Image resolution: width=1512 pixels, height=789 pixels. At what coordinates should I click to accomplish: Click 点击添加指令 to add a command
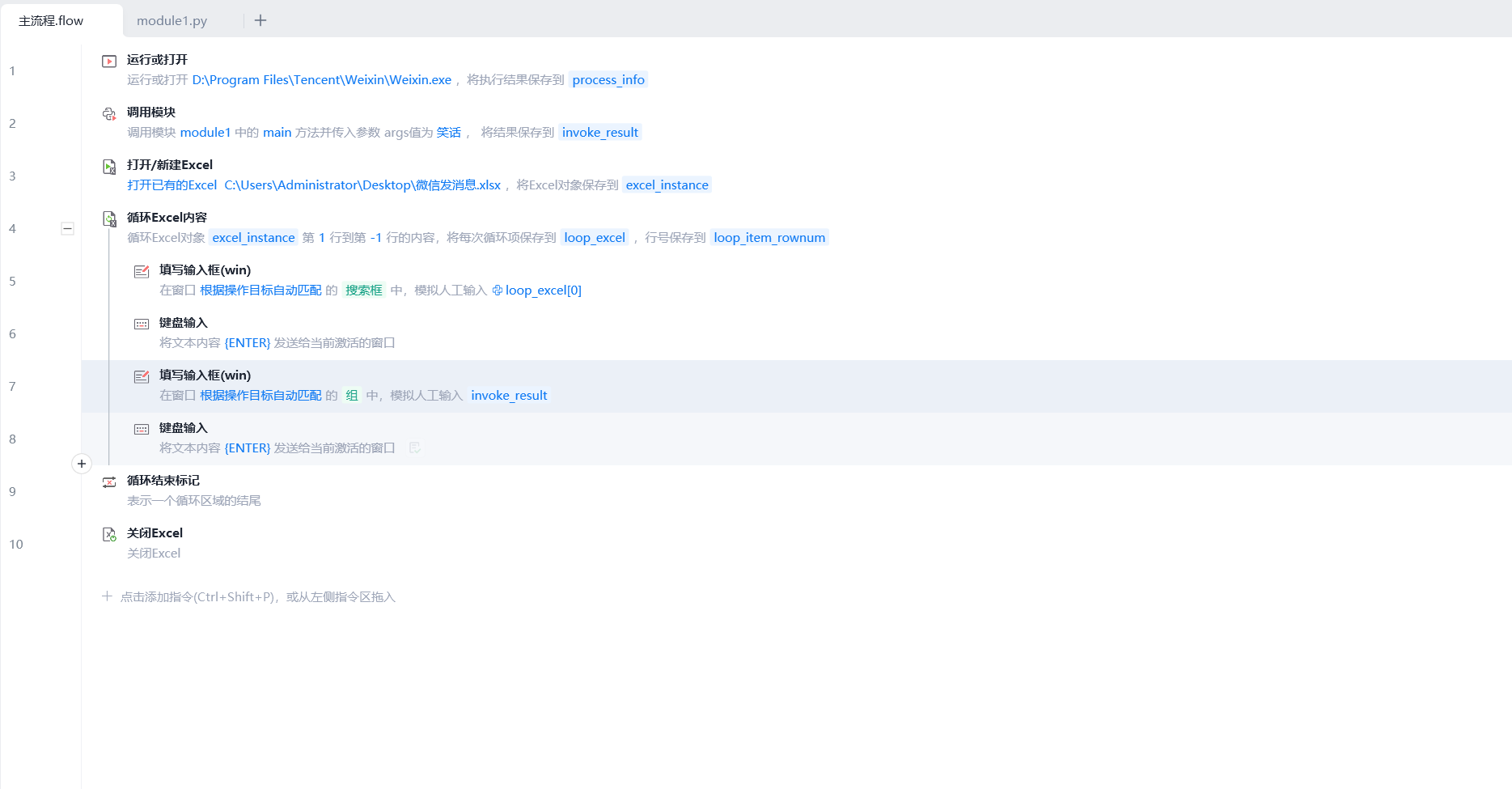248,597
